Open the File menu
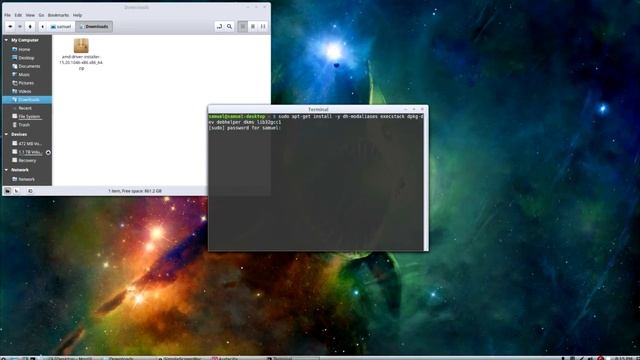640x360 pixels. click(x=7, y=15)
